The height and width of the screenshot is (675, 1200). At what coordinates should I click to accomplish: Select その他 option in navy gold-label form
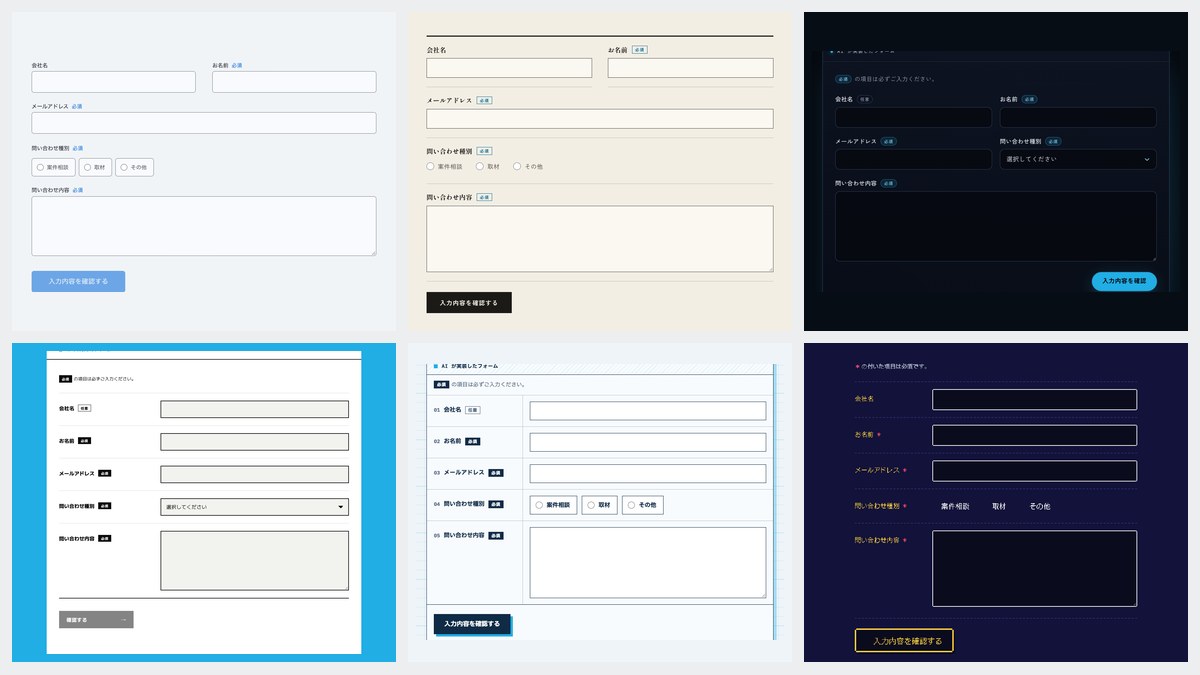point(1040,507)
